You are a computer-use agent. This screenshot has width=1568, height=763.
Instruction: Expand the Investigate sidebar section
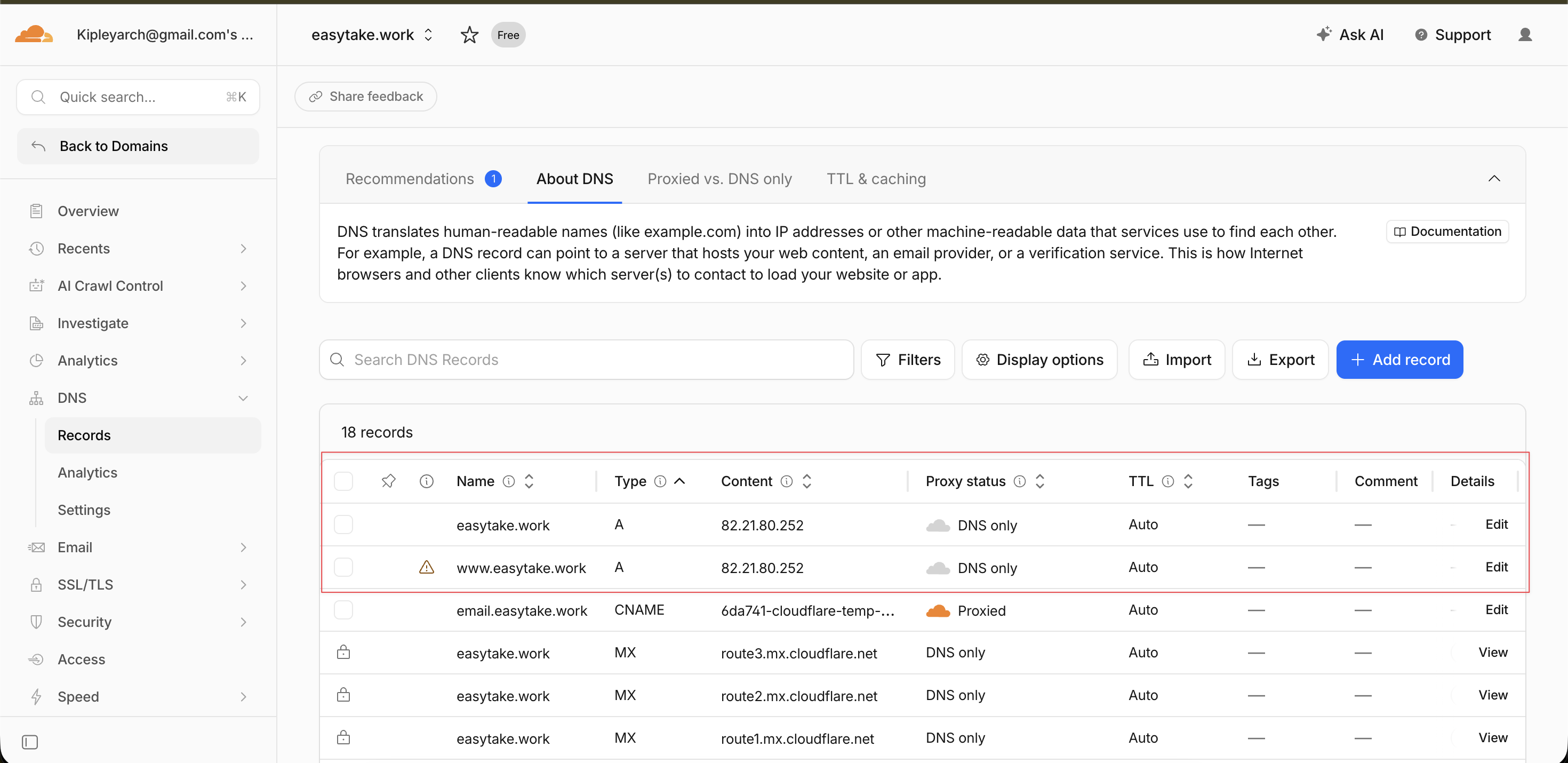pos(244,323)
